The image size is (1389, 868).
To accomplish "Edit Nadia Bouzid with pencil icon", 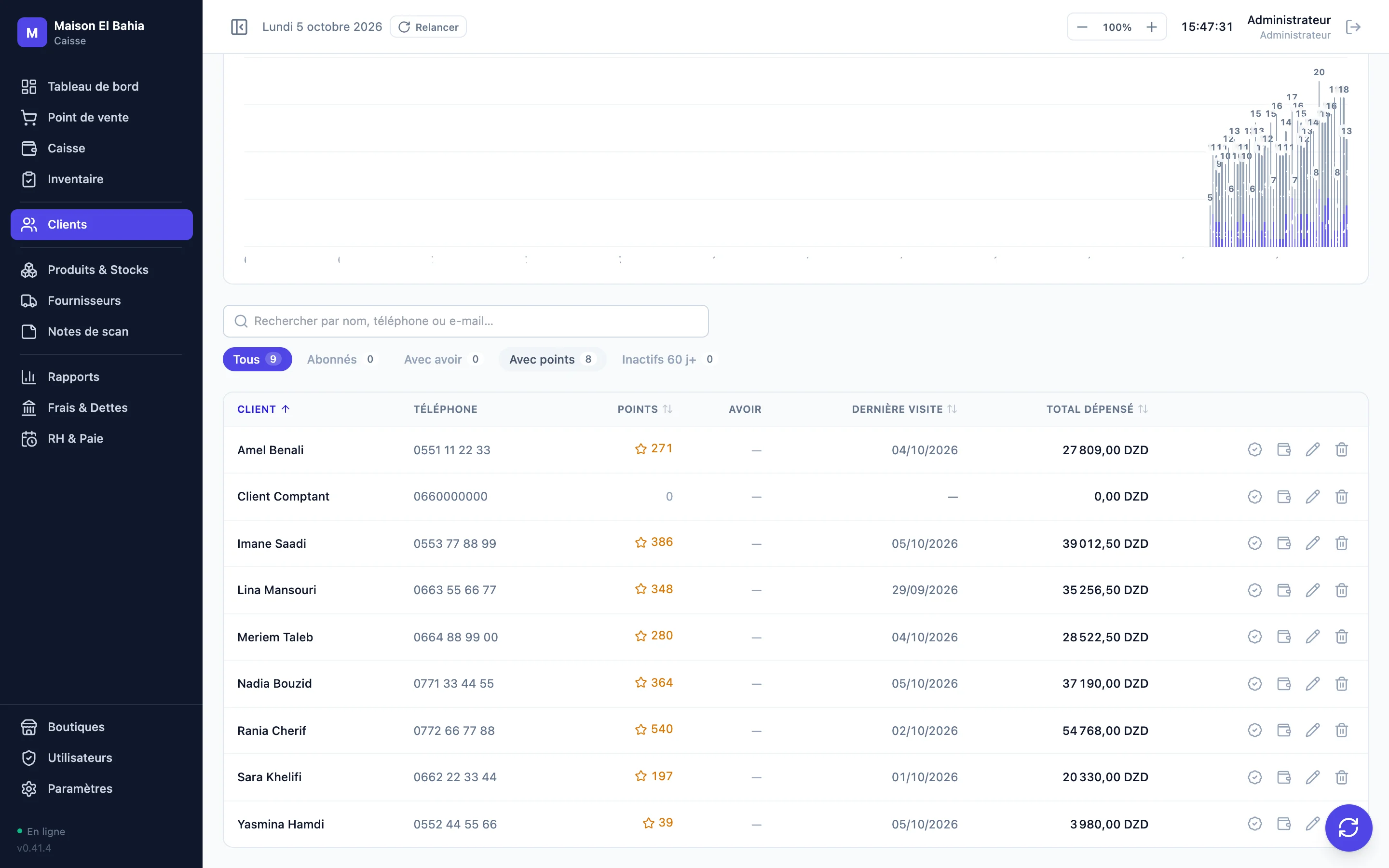I will point(1312,684).
